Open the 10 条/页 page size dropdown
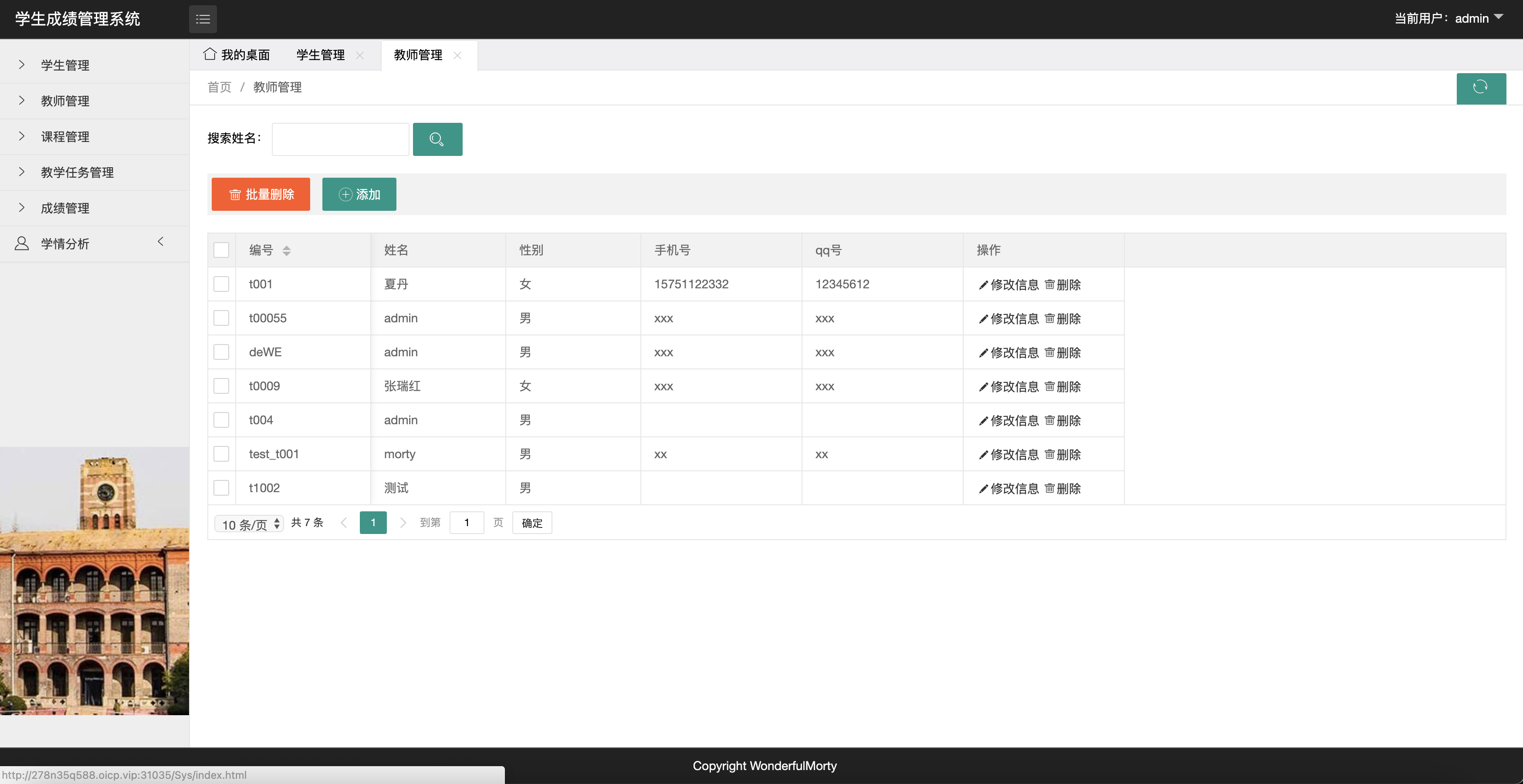Image resolution: width=1523 pixels, height=784 pixels. [250, 524]
